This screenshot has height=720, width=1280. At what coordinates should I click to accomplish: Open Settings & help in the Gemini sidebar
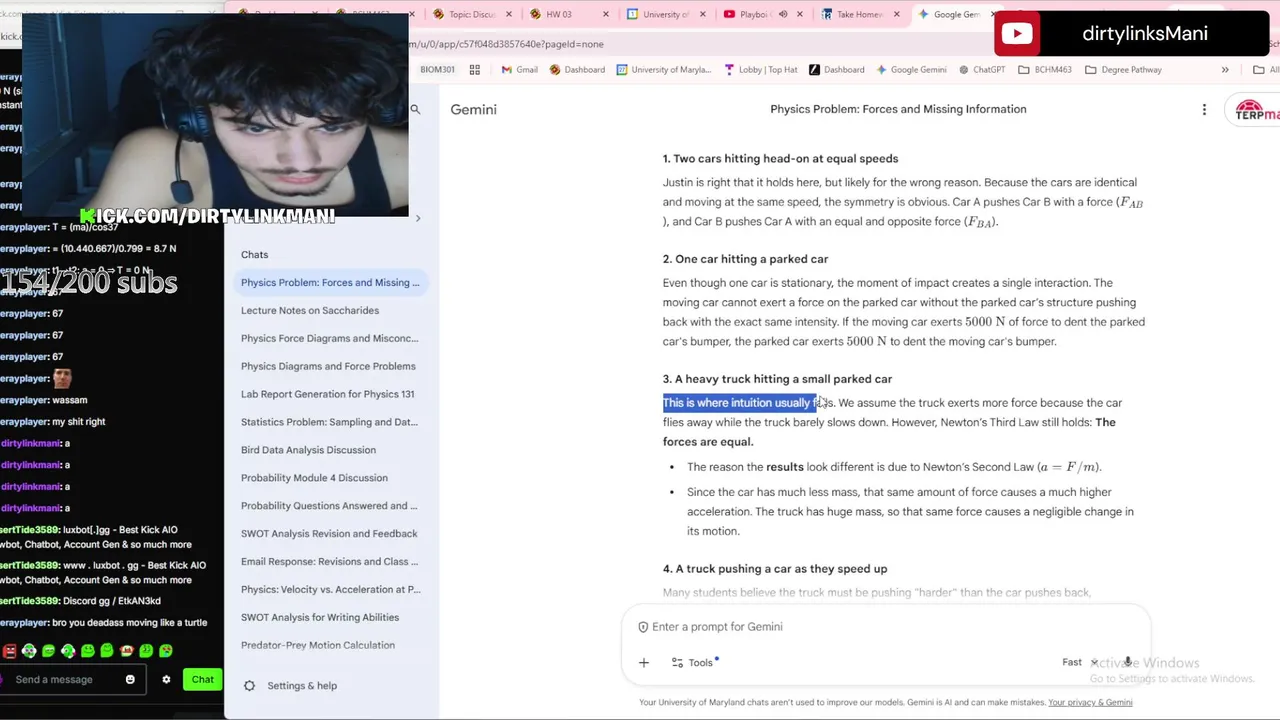[292, 685]
